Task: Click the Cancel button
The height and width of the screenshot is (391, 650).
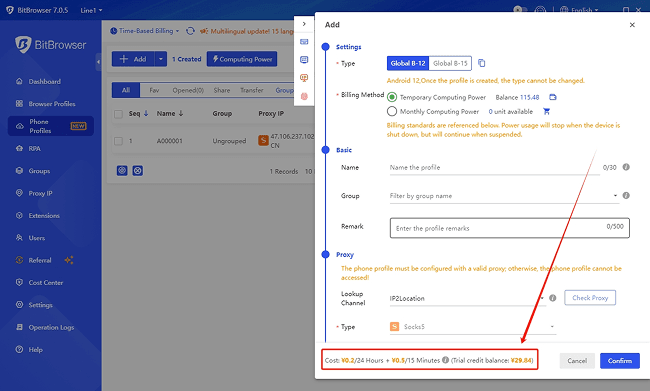Action: click(x=577, y=361)
